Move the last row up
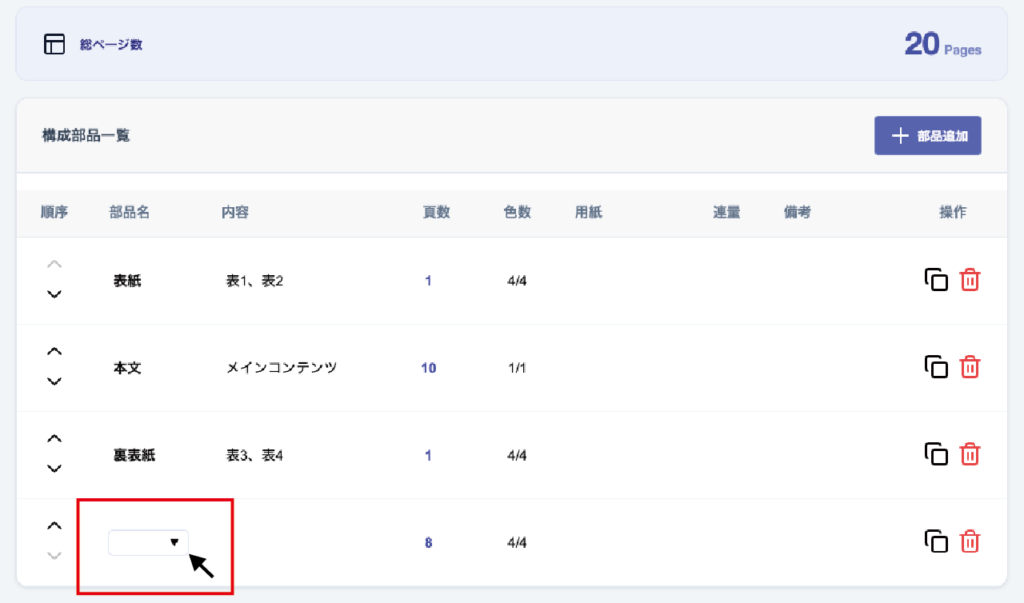1024x603 pixels. point(55,526)
